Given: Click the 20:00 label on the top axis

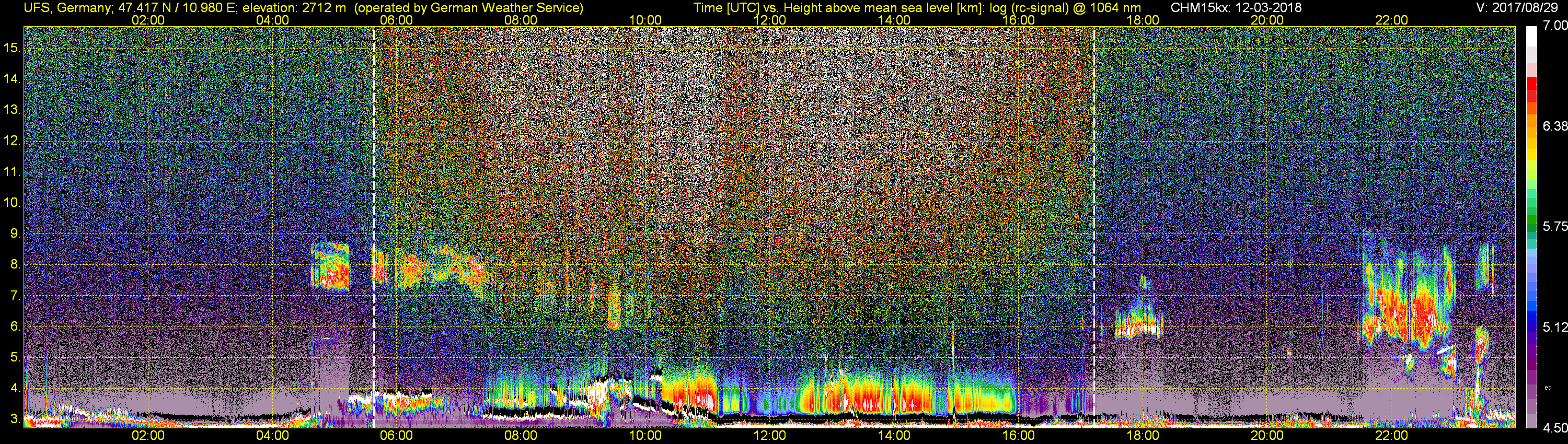Looking at the screenshot, I should click(x=1267, y=20).
